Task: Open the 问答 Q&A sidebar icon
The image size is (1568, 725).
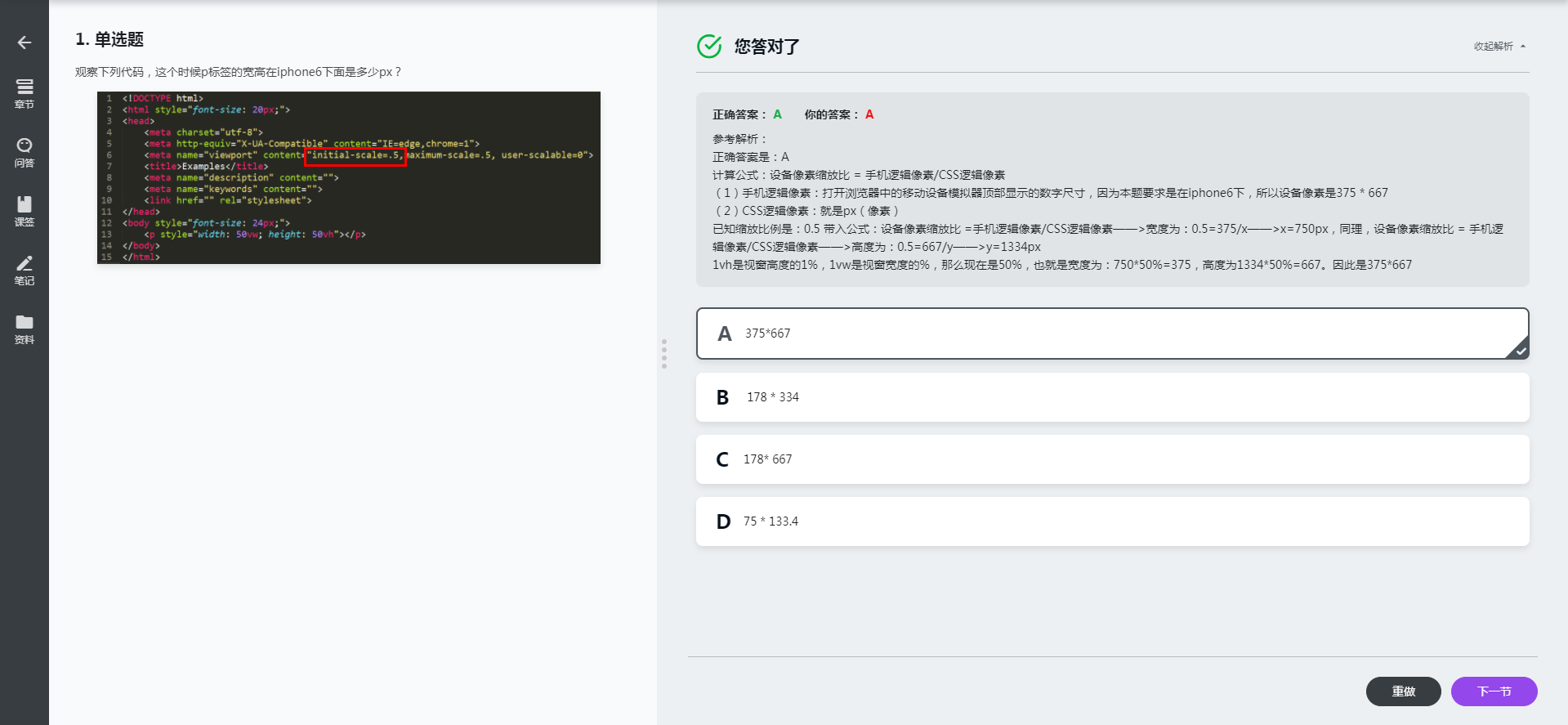Action: [x=25, y=153]
